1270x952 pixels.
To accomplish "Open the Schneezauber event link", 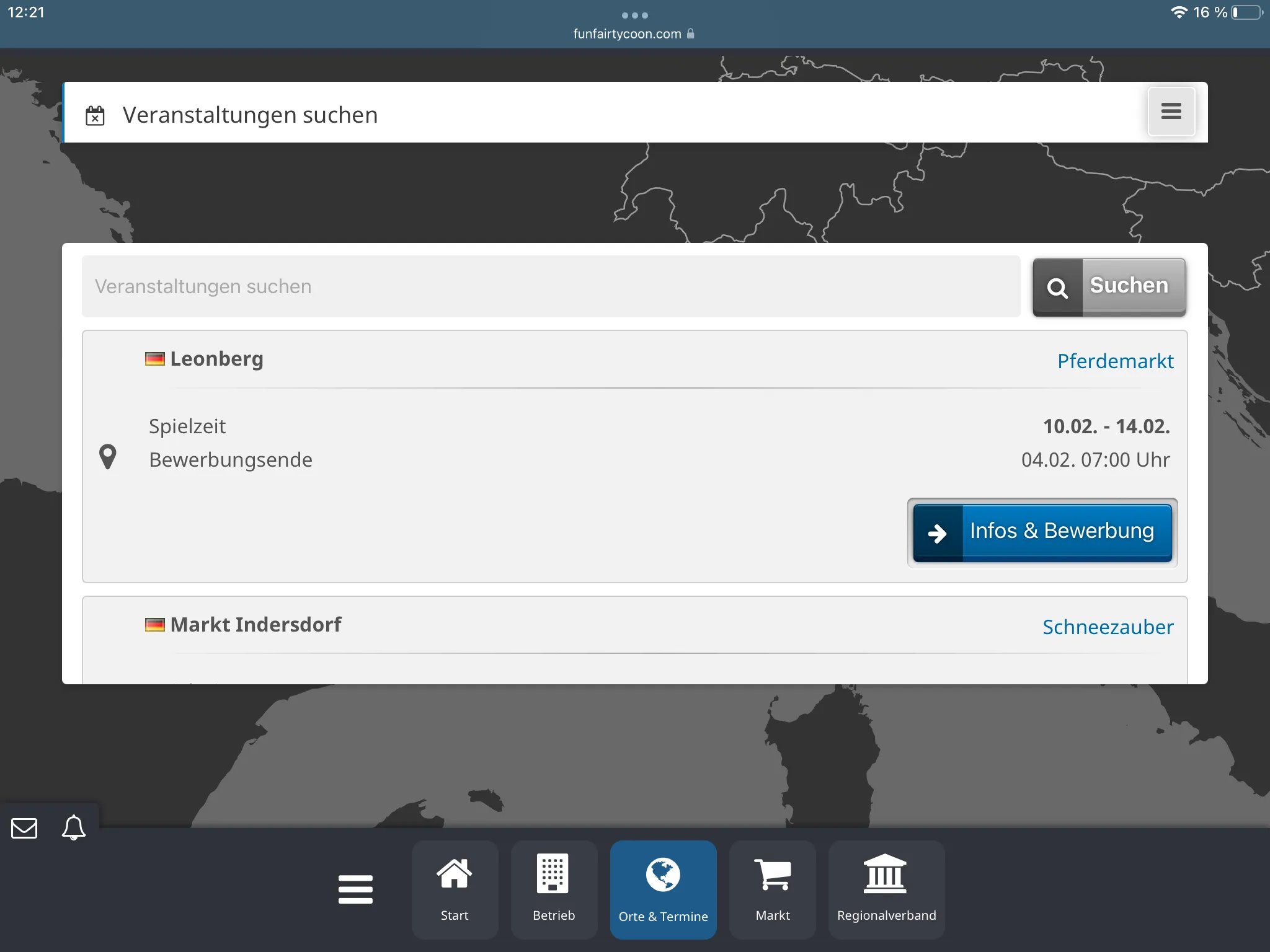I will pos(1108,627).
